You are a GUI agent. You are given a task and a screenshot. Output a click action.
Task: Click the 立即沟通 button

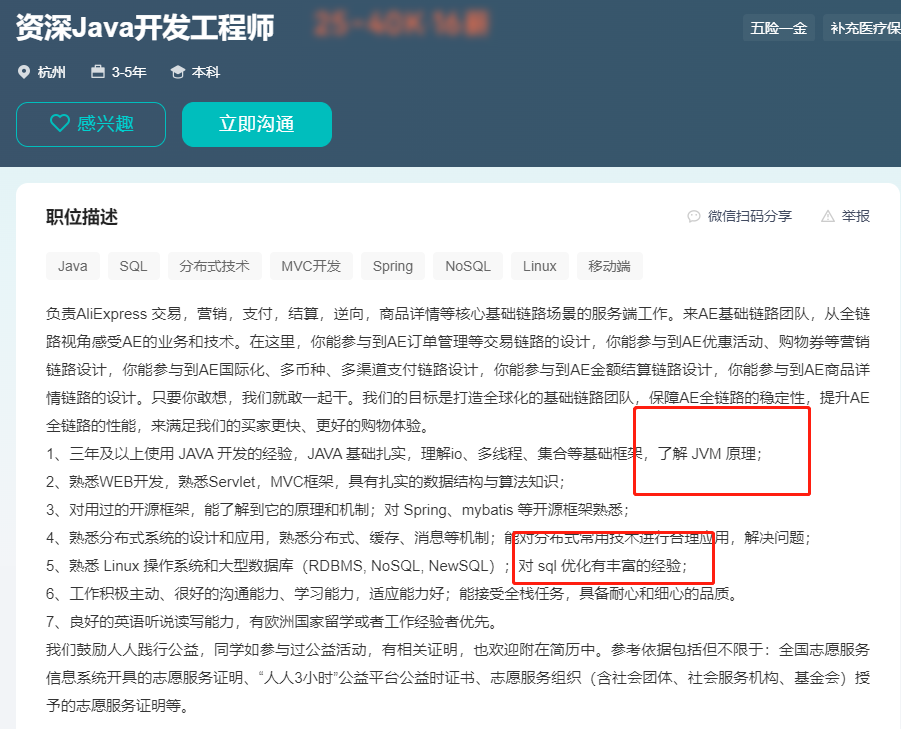click(257, 124)
